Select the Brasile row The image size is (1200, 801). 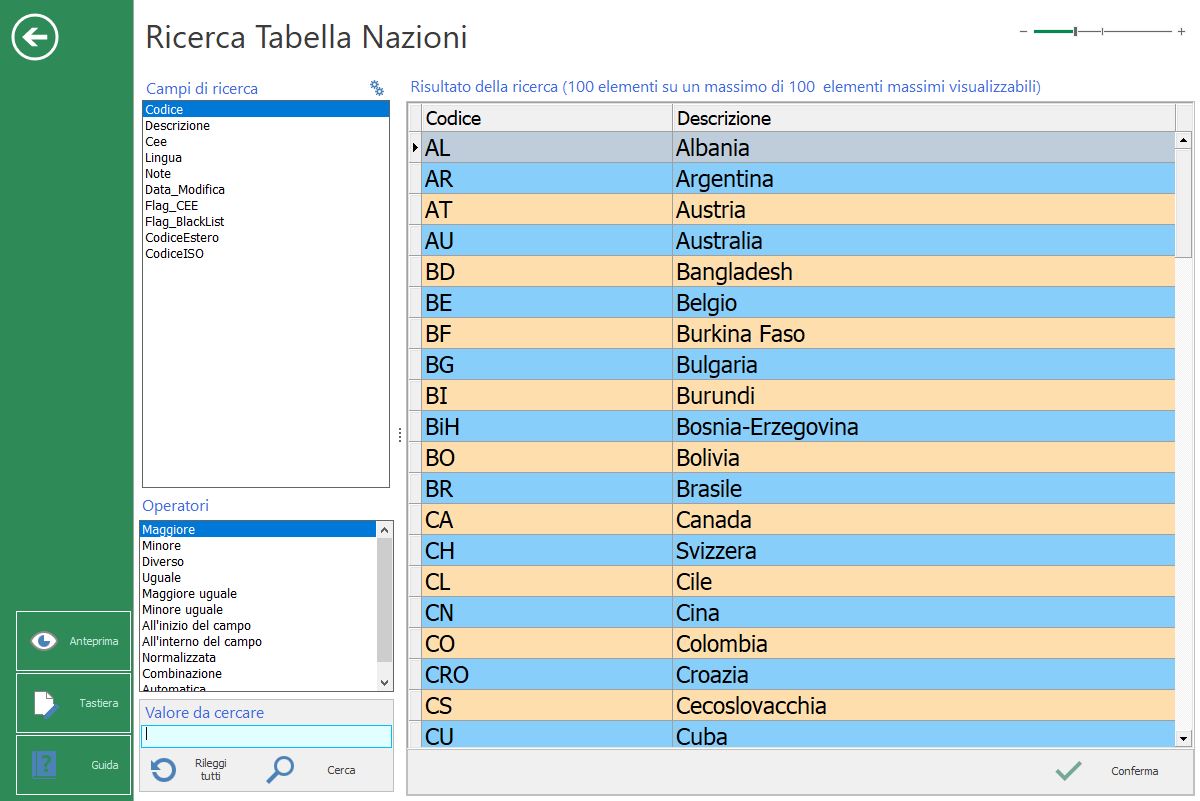[x=791, y=489]
